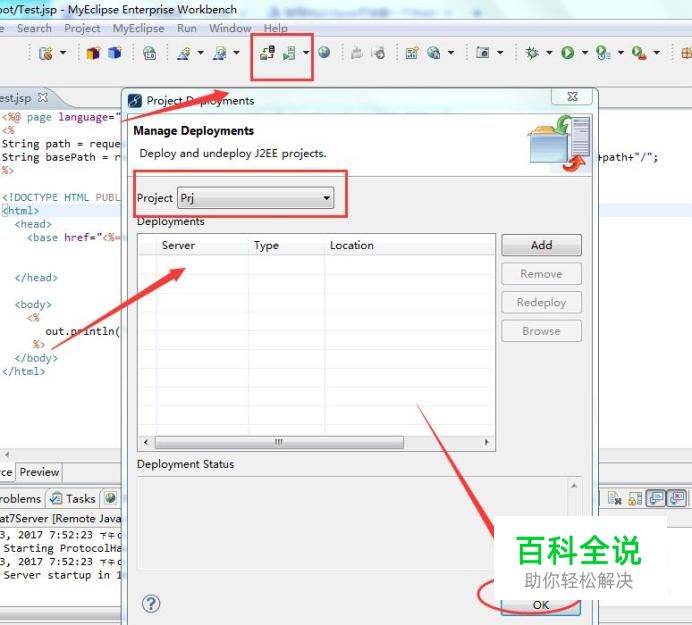Click the orange perspective icon at the toolbar edge
This screenshot has height=625, width=692.
click(687, 53)
